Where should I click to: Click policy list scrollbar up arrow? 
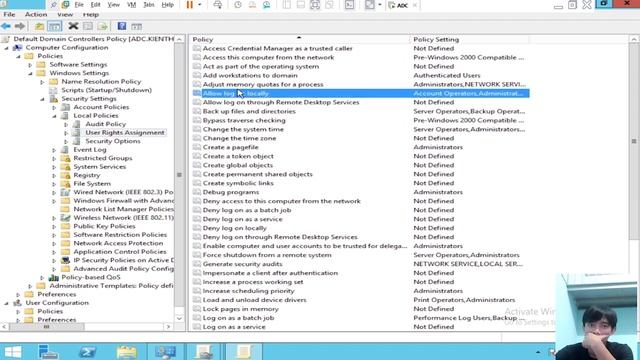[x=633, y=40]
